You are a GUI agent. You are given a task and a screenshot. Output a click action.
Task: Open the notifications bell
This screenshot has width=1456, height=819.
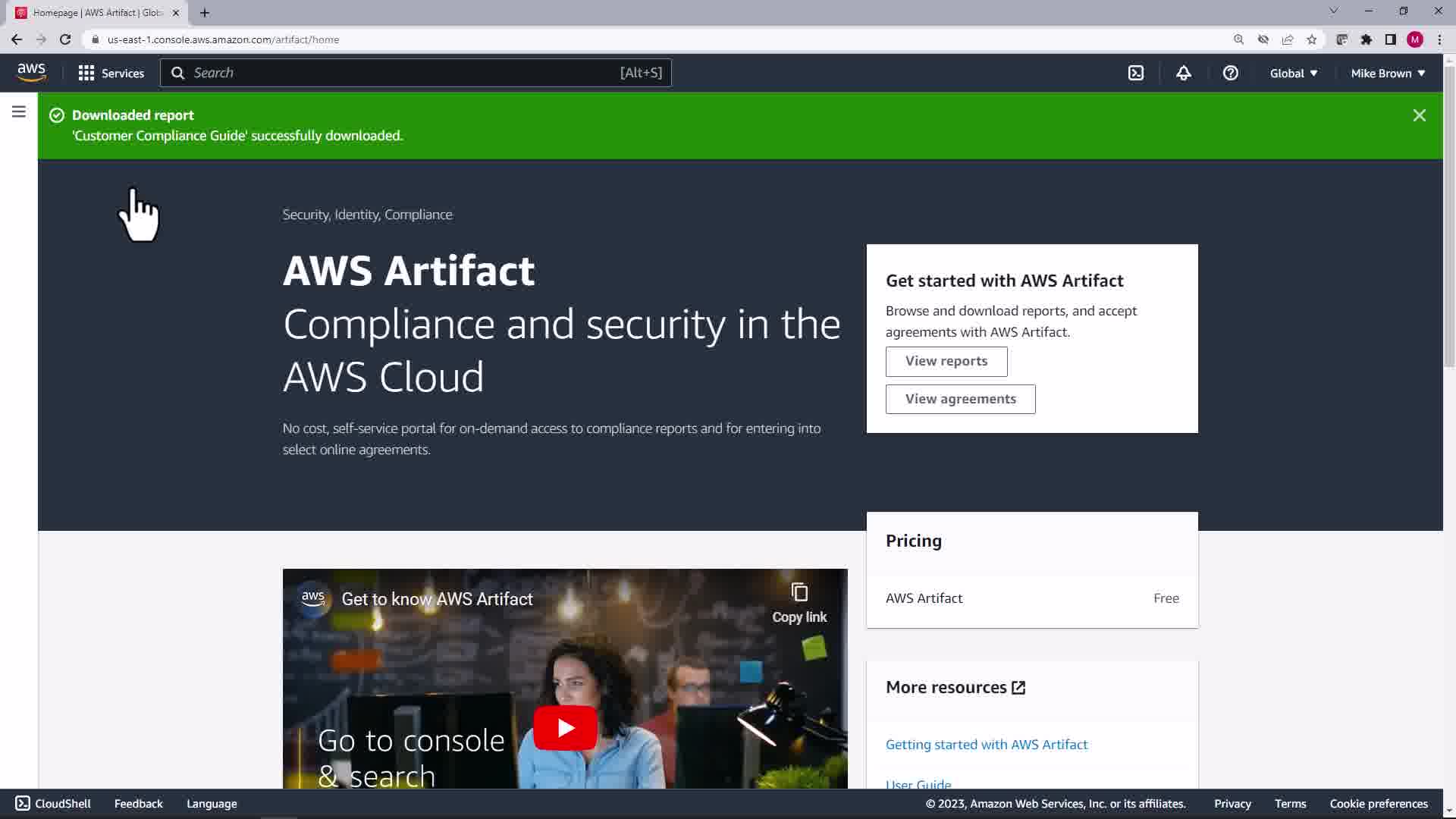(x=1183, y=73)
